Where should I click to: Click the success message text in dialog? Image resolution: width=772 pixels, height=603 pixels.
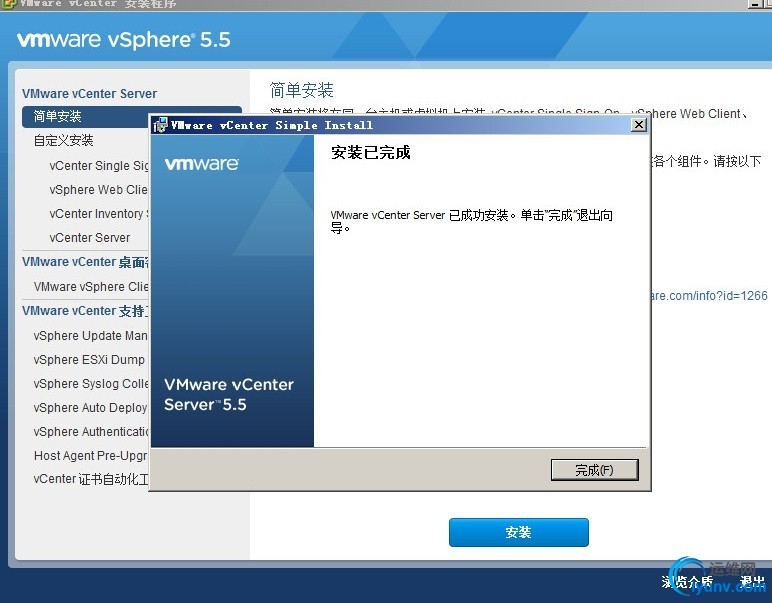tap(472, 222)
